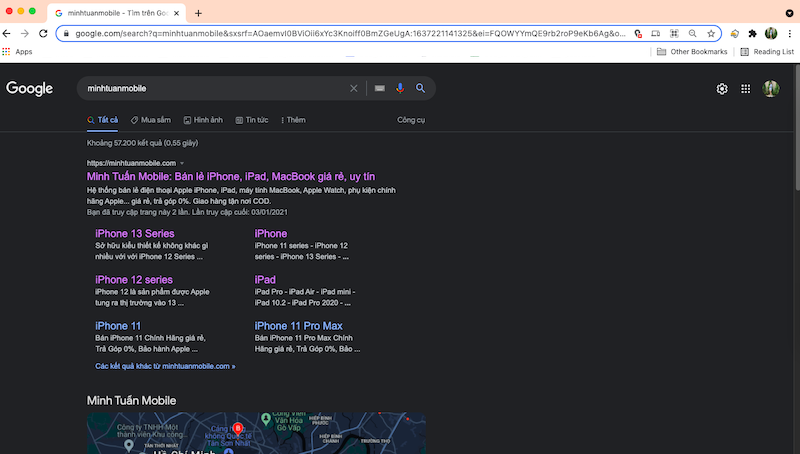The width and height of the screenshot is (800, 454).
Task: Open the on-screen keyboard input tool
Action: tap(380, 88)
